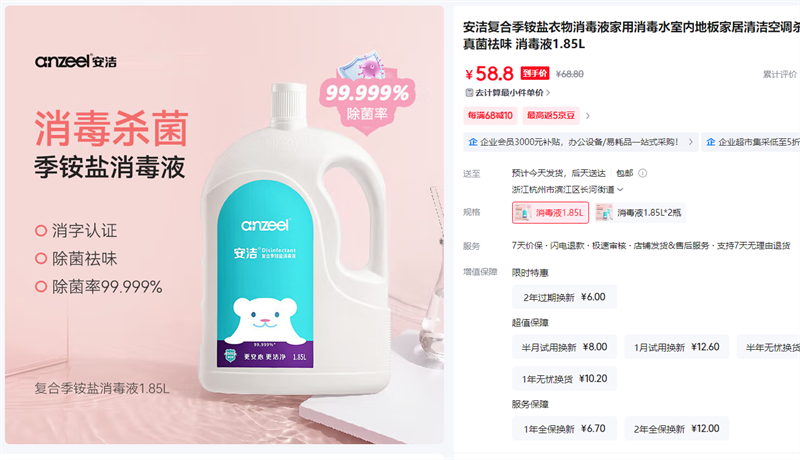
Task: Click enterprise icon before 企业会员3000元补贴
Action: (473, 142)
